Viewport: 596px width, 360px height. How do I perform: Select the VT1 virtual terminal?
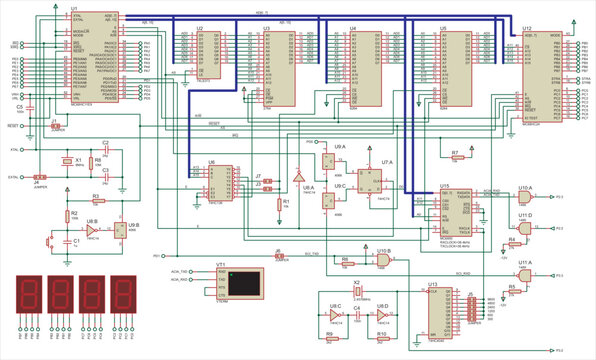point(239,283)
